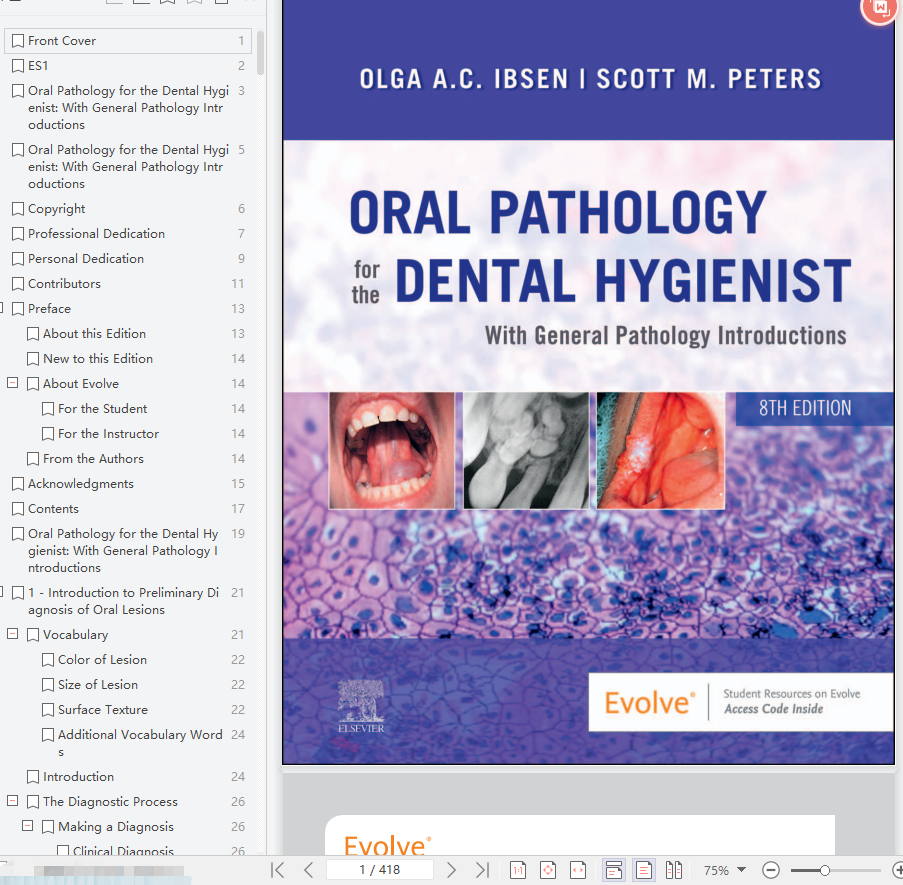The height and width of the screenshot is (885, 903).
Task: Jump to the last page
Action: pos(483,869)
